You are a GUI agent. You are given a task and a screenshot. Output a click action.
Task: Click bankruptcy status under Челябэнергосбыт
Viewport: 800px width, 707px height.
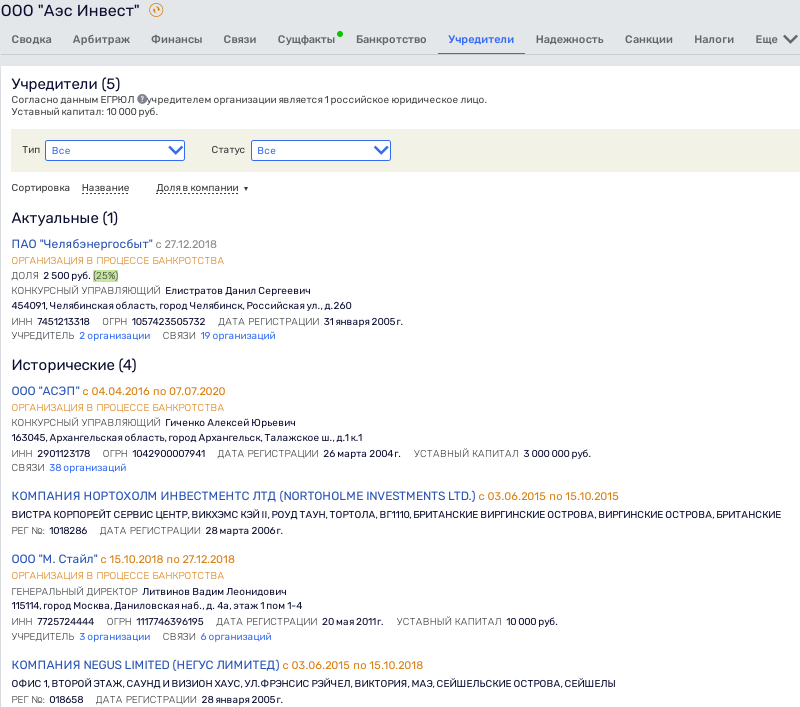[x=118, y=260]
